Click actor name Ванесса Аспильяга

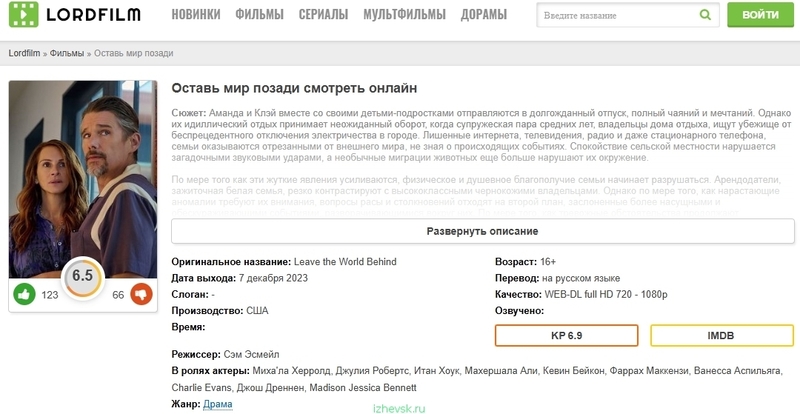click(x=738, y=371)
